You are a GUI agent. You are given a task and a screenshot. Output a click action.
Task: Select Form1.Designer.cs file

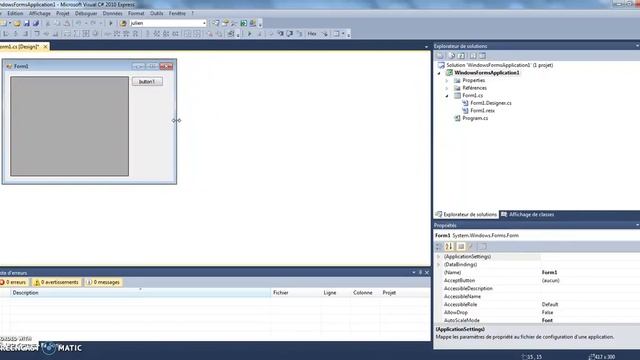(x=491, y=103)
